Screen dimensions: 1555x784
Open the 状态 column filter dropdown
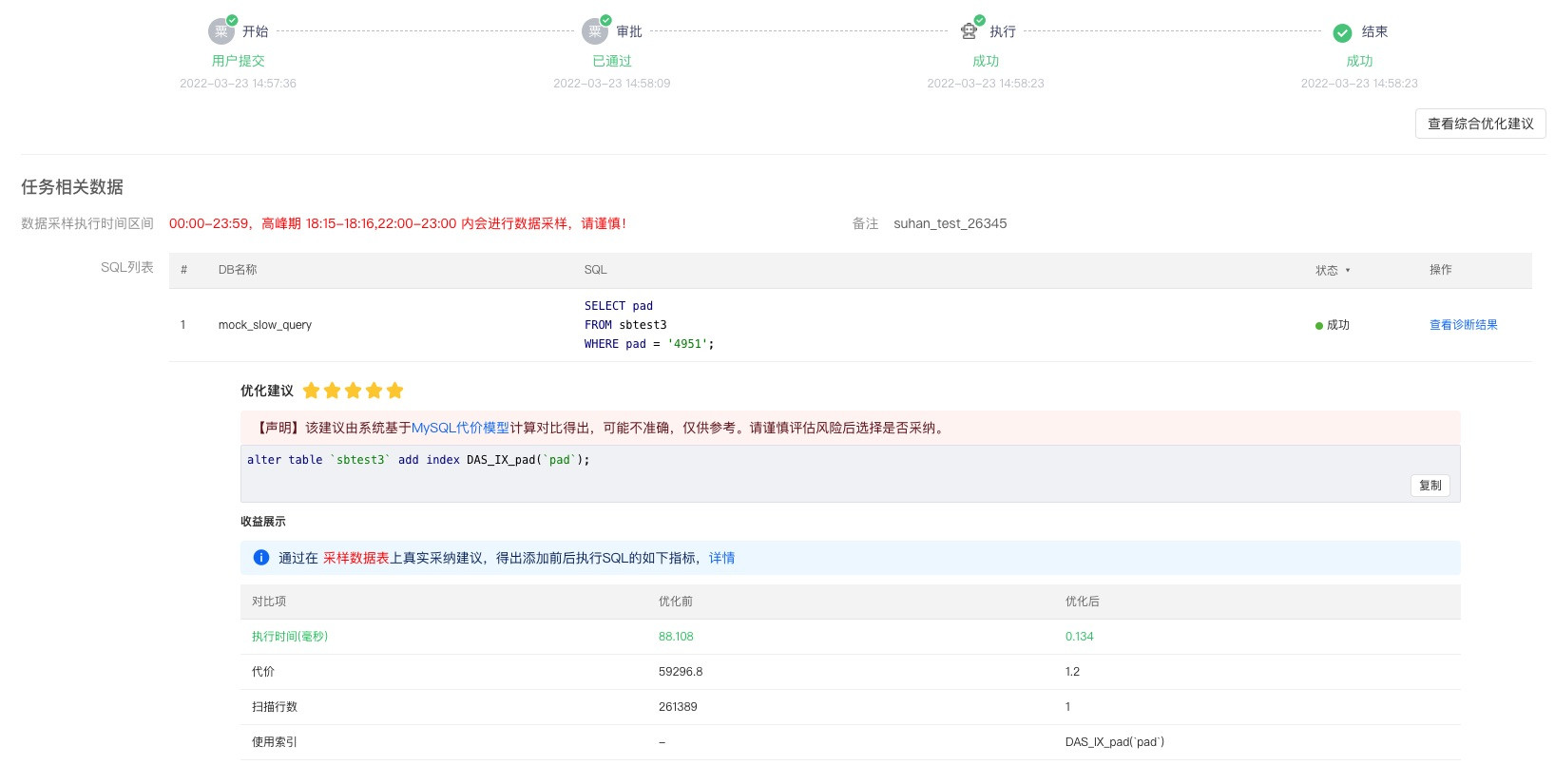(1348, 271)
